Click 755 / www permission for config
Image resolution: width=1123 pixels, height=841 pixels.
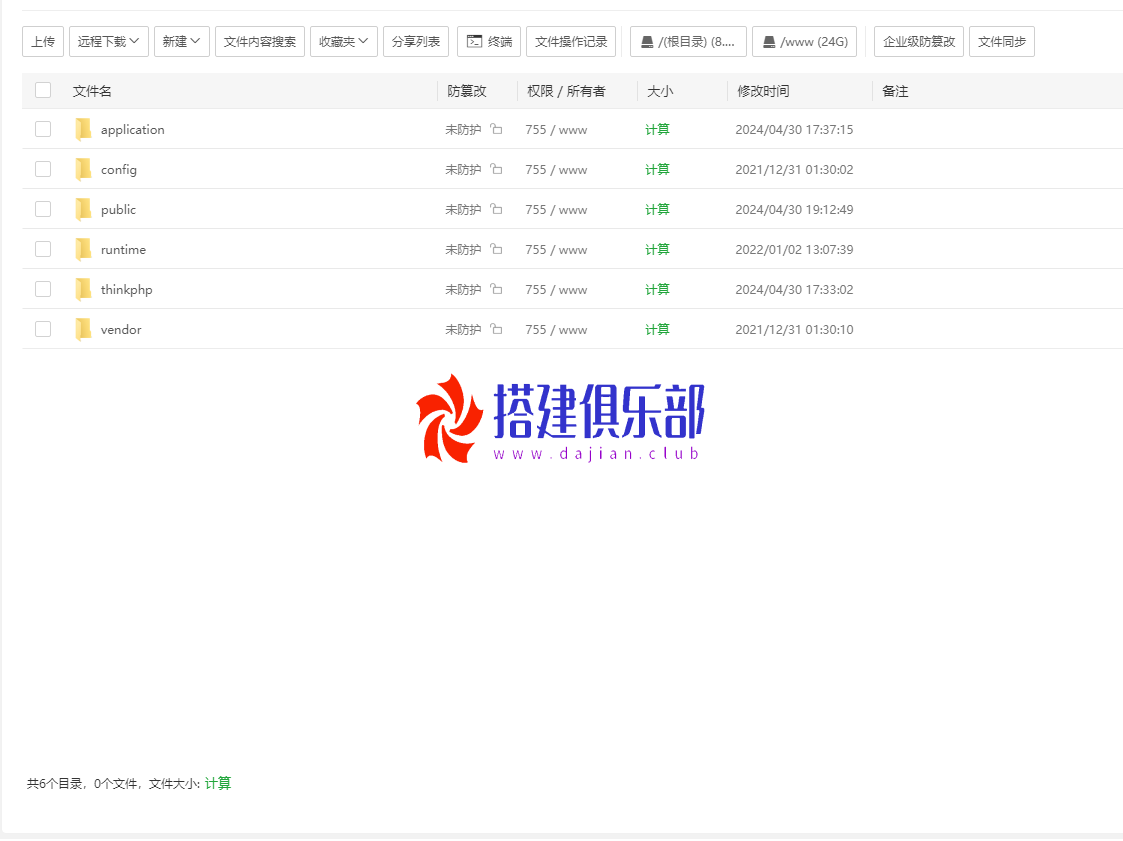point(556,170)
